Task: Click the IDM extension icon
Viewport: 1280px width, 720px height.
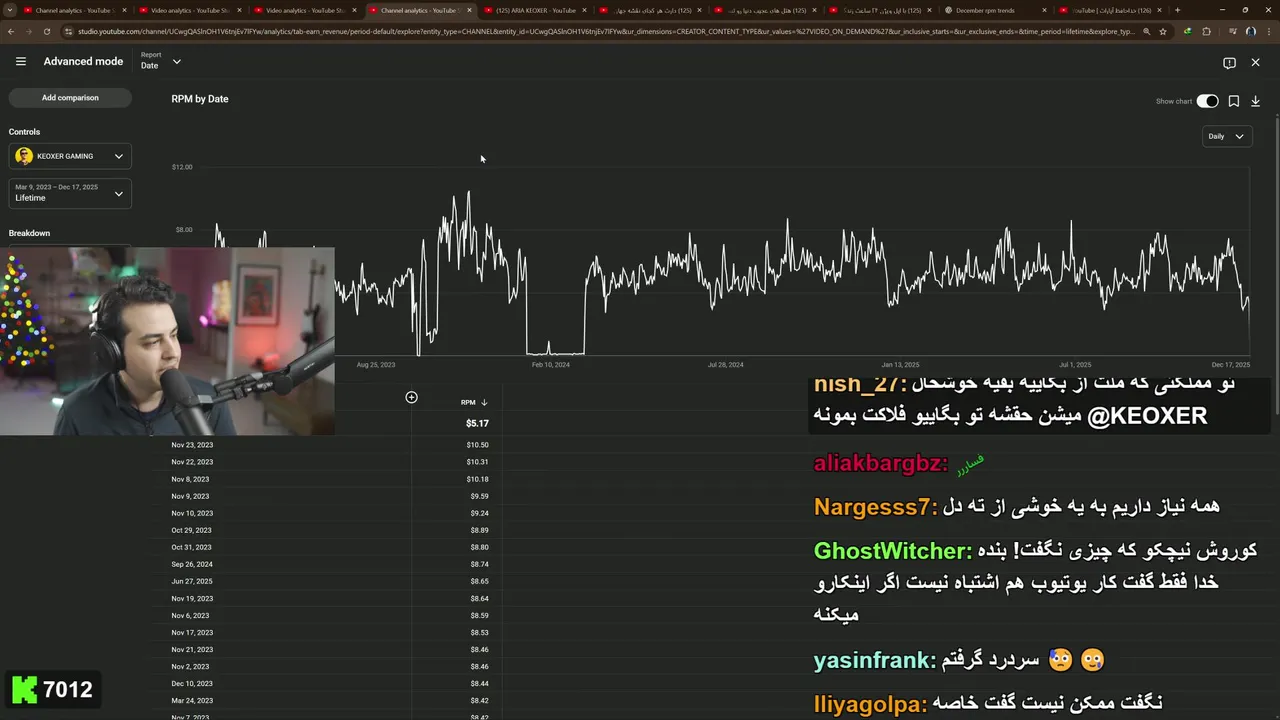Action: coord(1187,31)
